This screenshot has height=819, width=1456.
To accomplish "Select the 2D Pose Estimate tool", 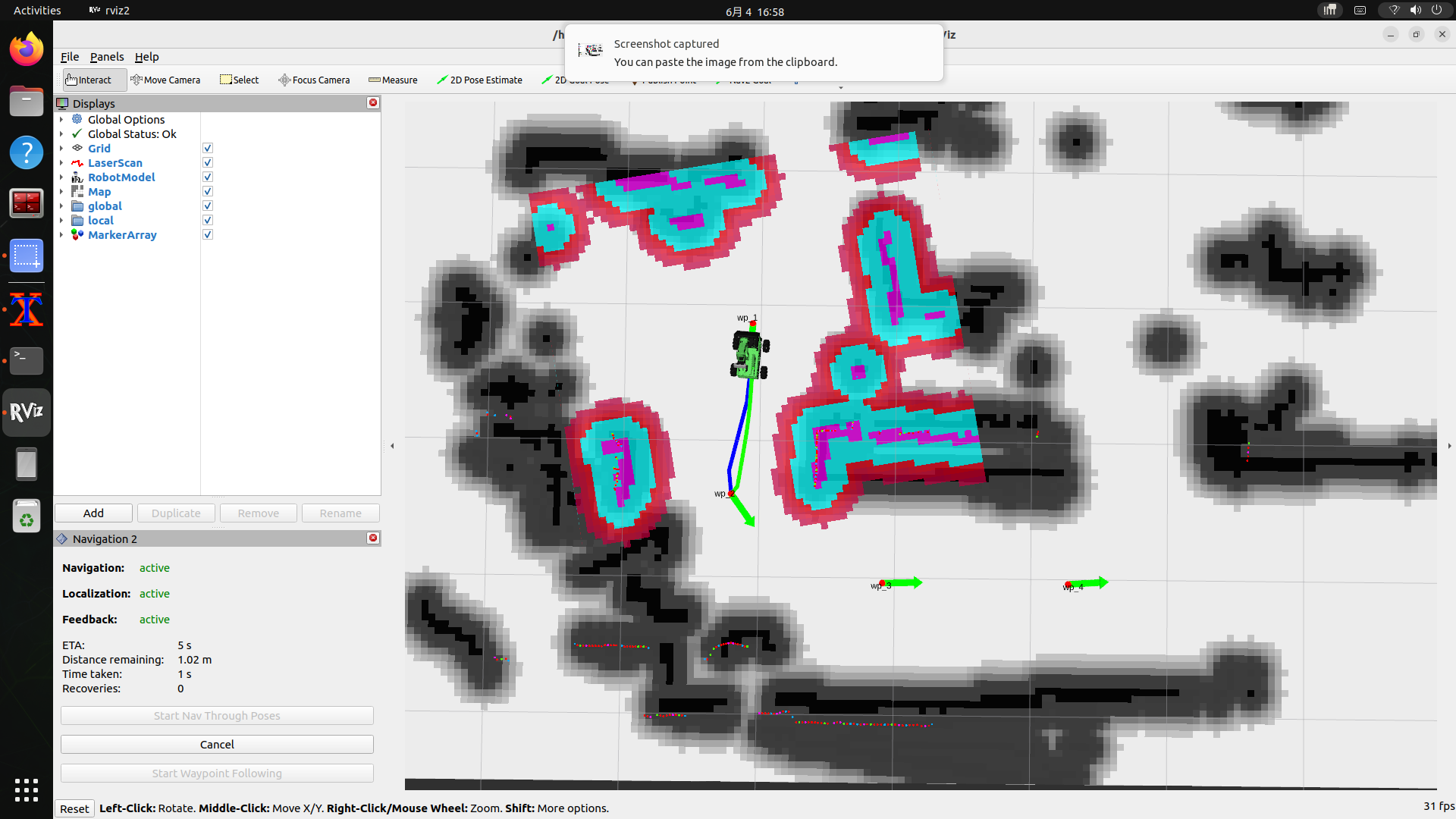I will (479, 80).
